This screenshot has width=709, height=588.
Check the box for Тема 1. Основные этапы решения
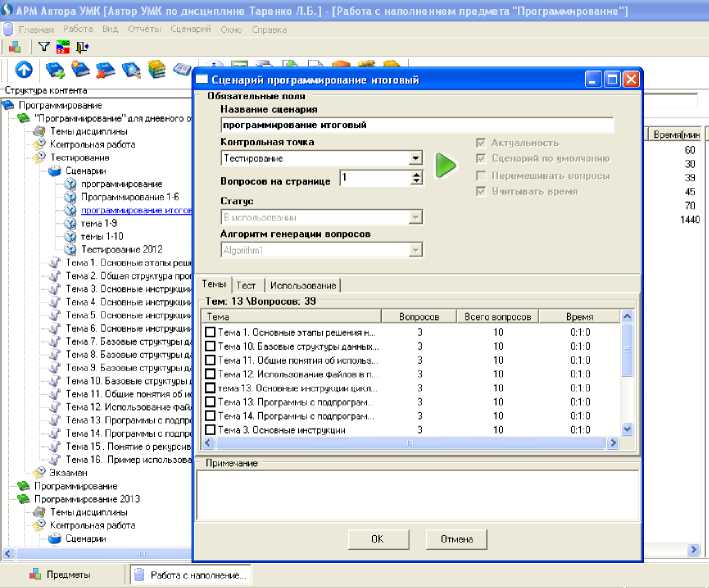(x=210, y=332)
